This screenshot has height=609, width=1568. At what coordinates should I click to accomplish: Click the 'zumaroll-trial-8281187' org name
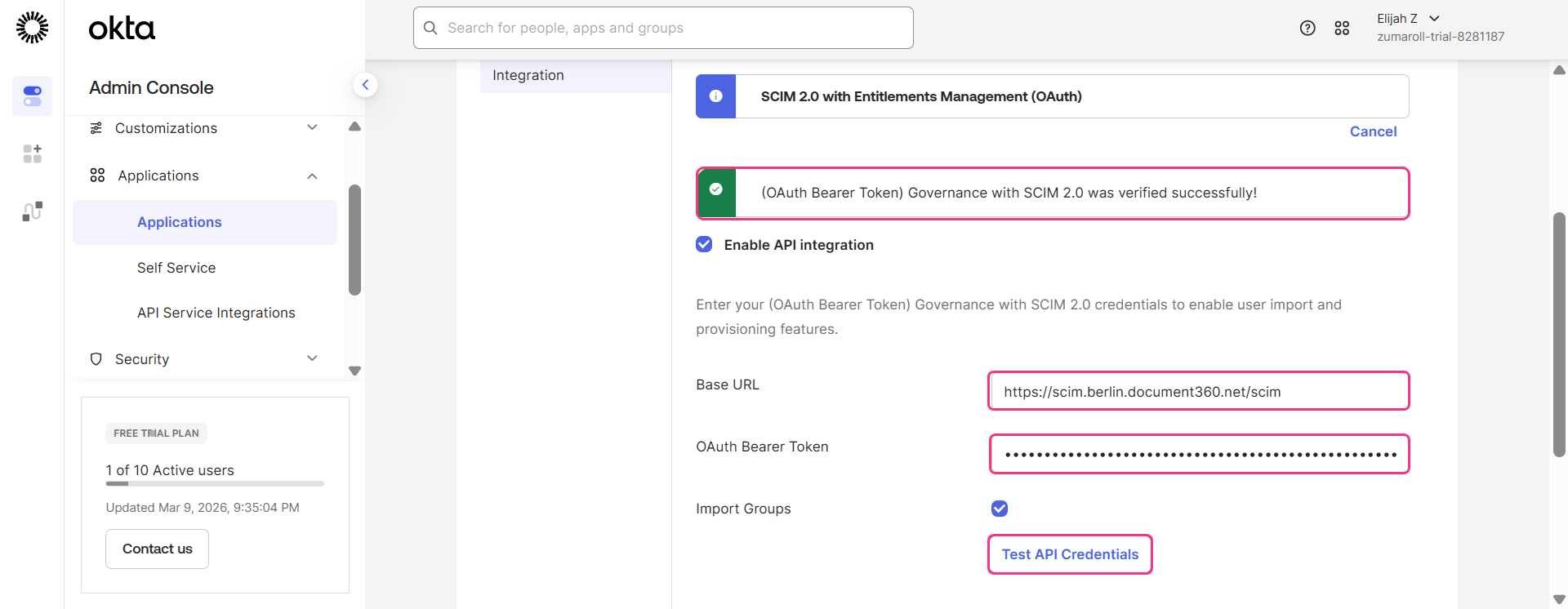coord(1441,37)
